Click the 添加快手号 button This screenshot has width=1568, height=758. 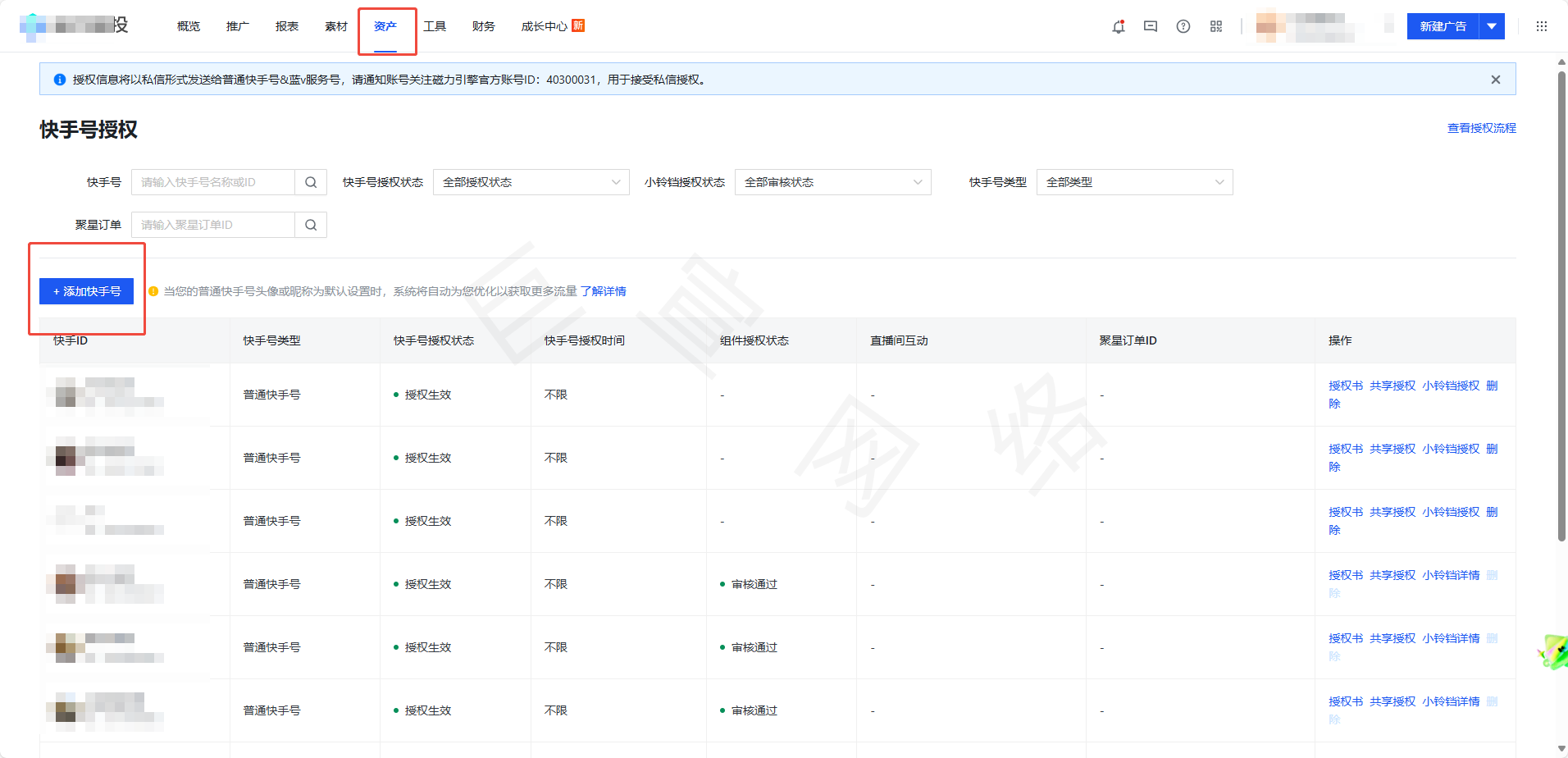[87, 291]
